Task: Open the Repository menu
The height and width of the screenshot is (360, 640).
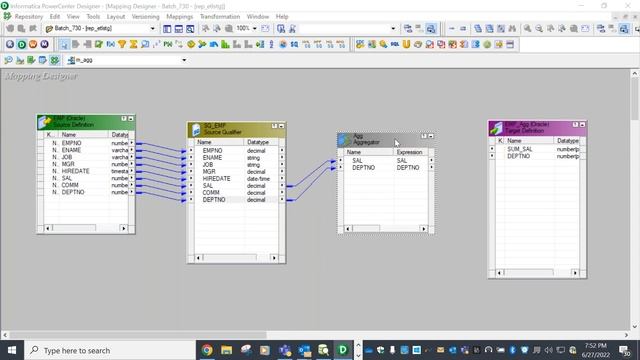Action: 29,16
